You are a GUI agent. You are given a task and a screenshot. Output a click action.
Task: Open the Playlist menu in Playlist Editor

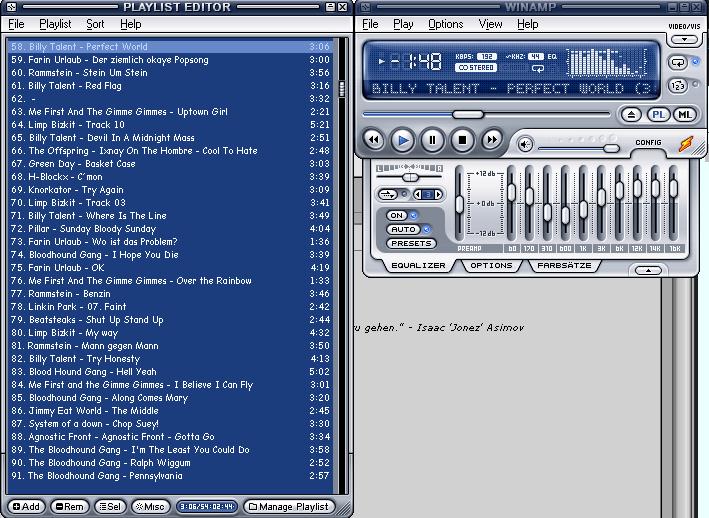[x=55, y=24]
